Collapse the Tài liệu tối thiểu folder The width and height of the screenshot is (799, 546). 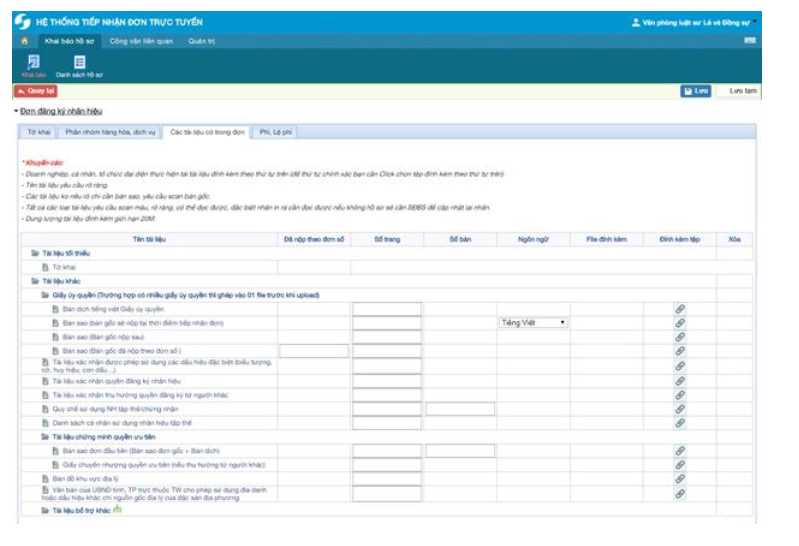coord(35,253)
